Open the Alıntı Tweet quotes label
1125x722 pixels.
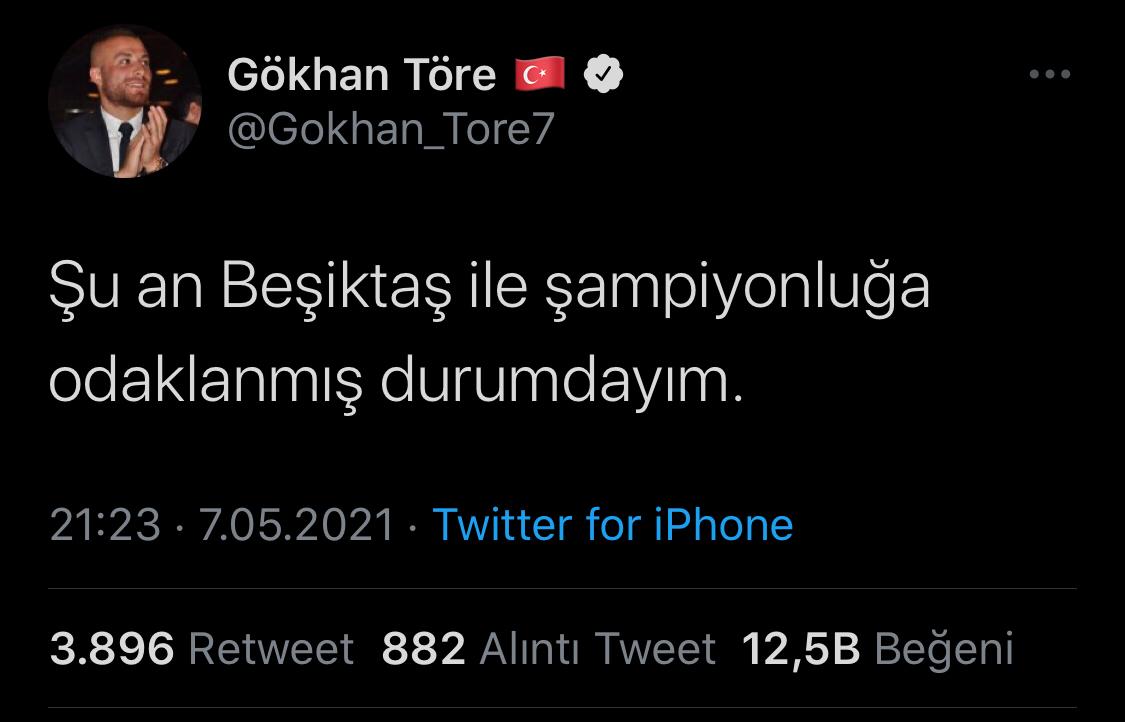coord(598,649)
